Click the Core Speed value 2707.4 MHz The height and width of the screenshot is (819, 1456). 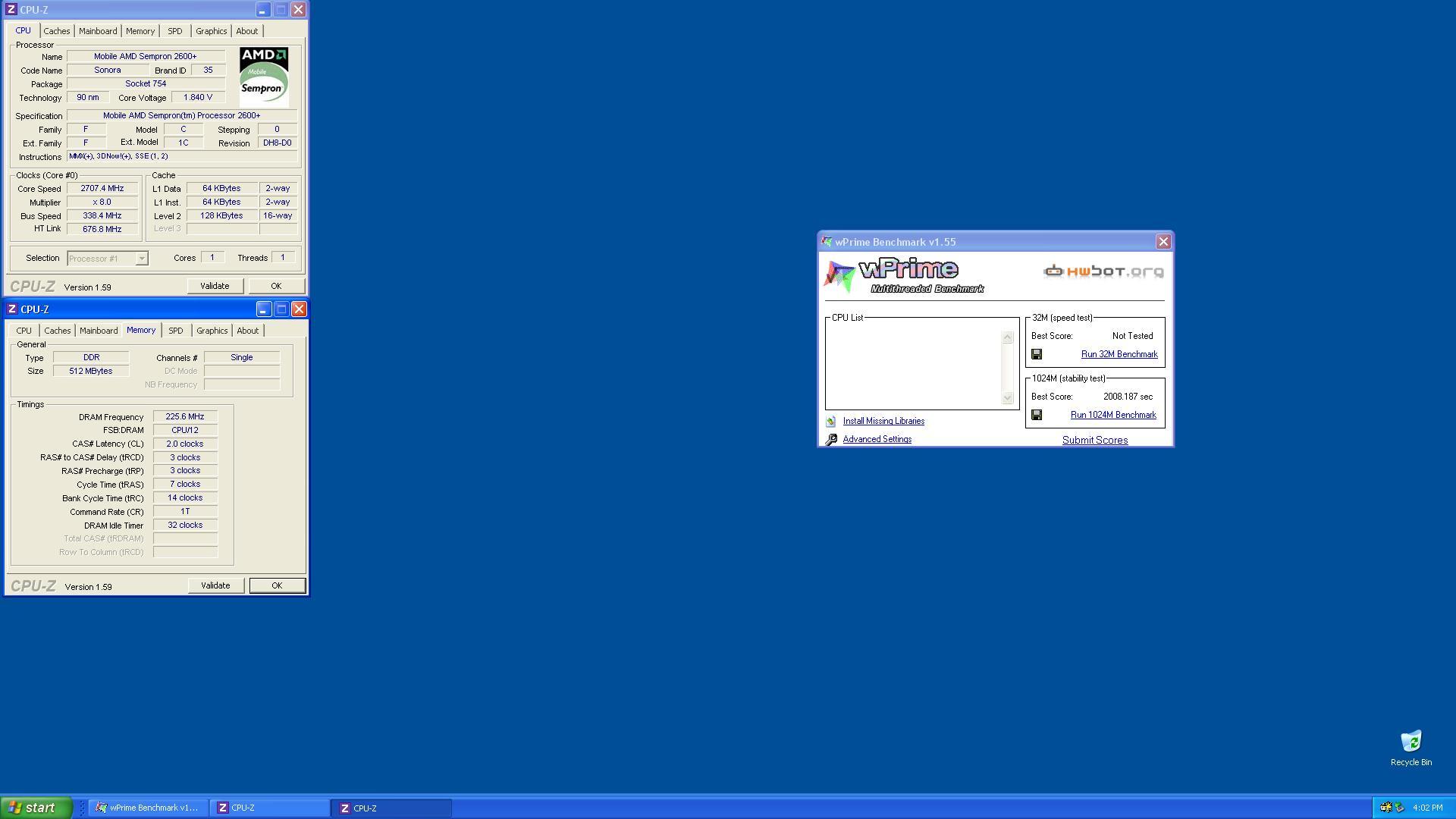coord(102,188)
